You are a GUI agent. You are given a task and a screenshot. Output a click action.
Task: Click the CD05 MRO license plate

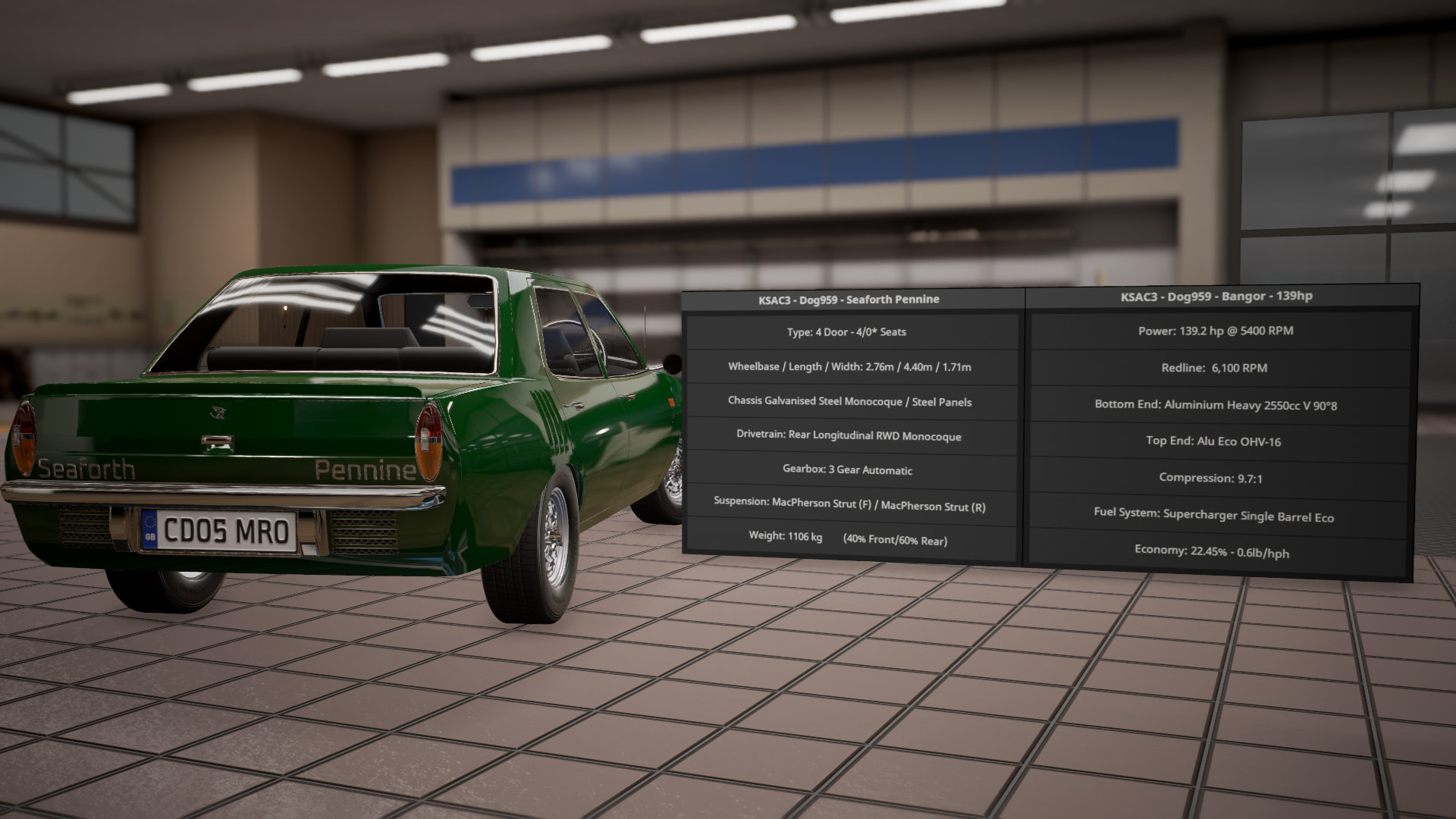point(226,530)
